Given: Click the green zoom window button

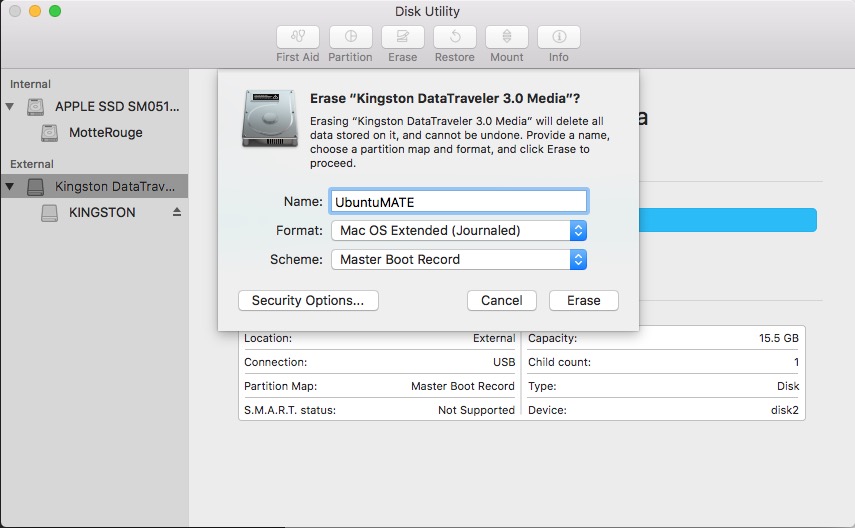Looking at the screenshot, I should [55, 11].
